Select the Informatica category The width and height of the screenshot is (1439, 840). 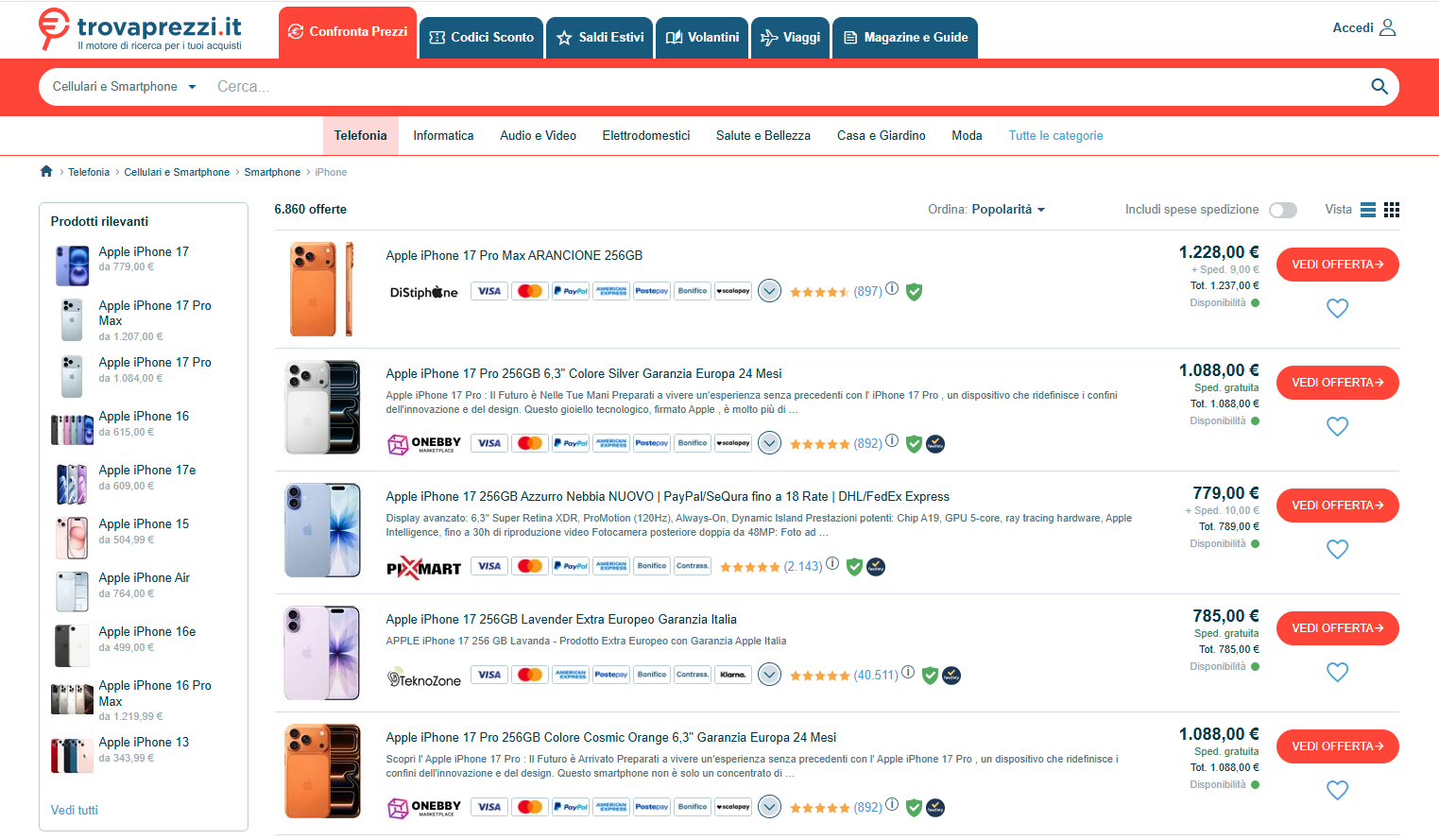(443, 136)
